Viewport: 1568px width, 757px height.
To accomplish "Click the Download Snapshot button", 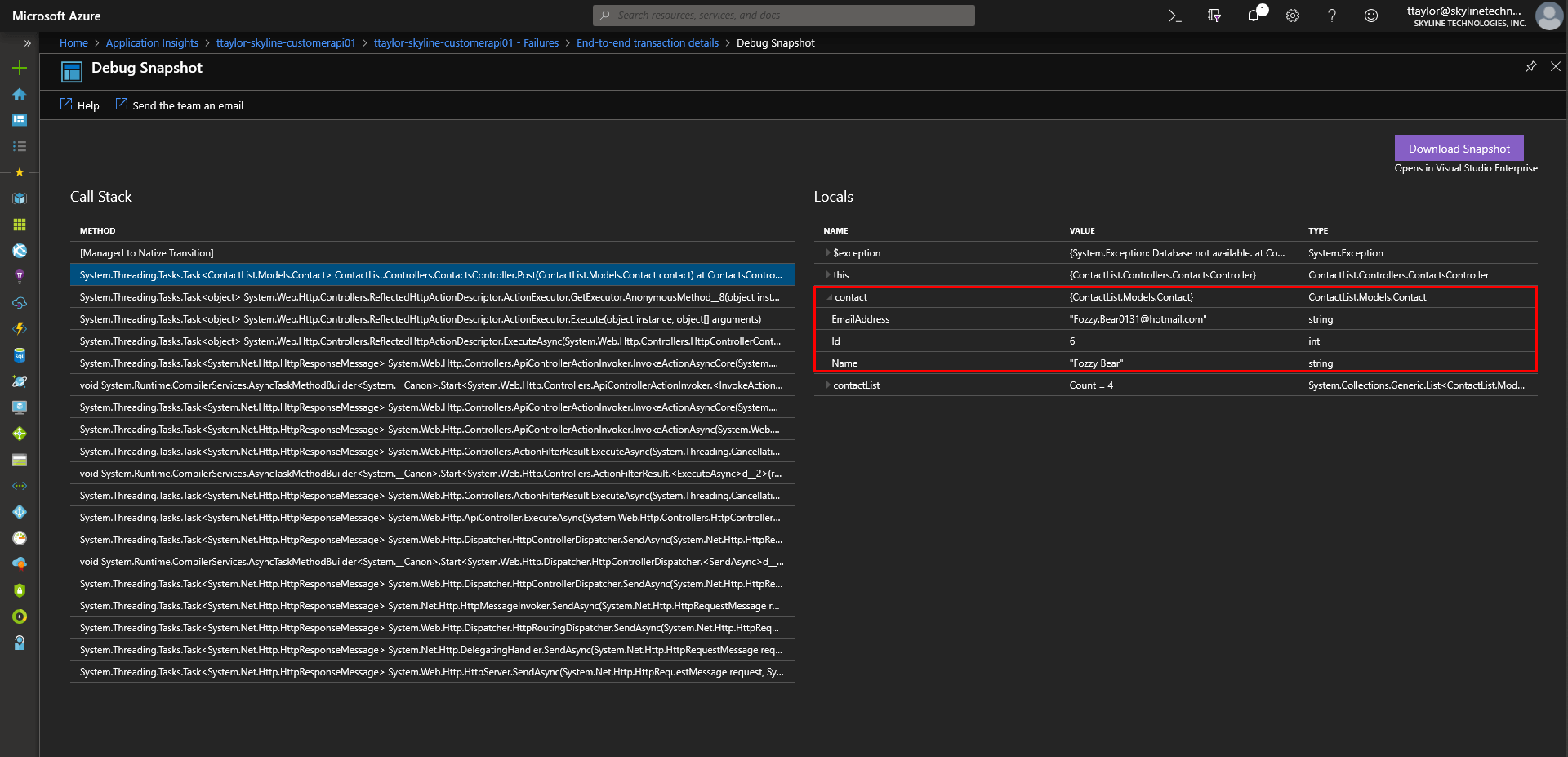I will (1459, 149).
